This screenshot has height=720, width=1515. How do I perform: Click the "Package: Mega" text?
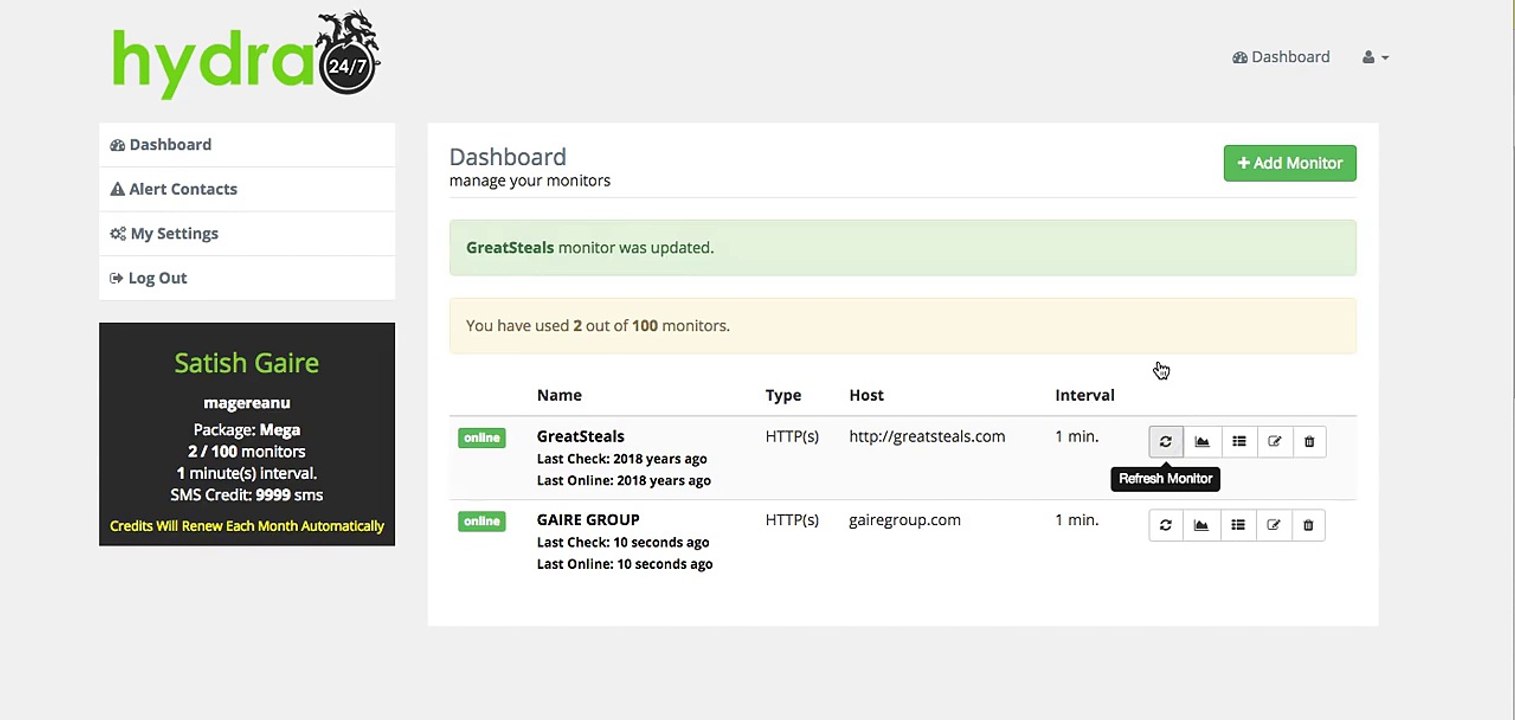(247, 430)
